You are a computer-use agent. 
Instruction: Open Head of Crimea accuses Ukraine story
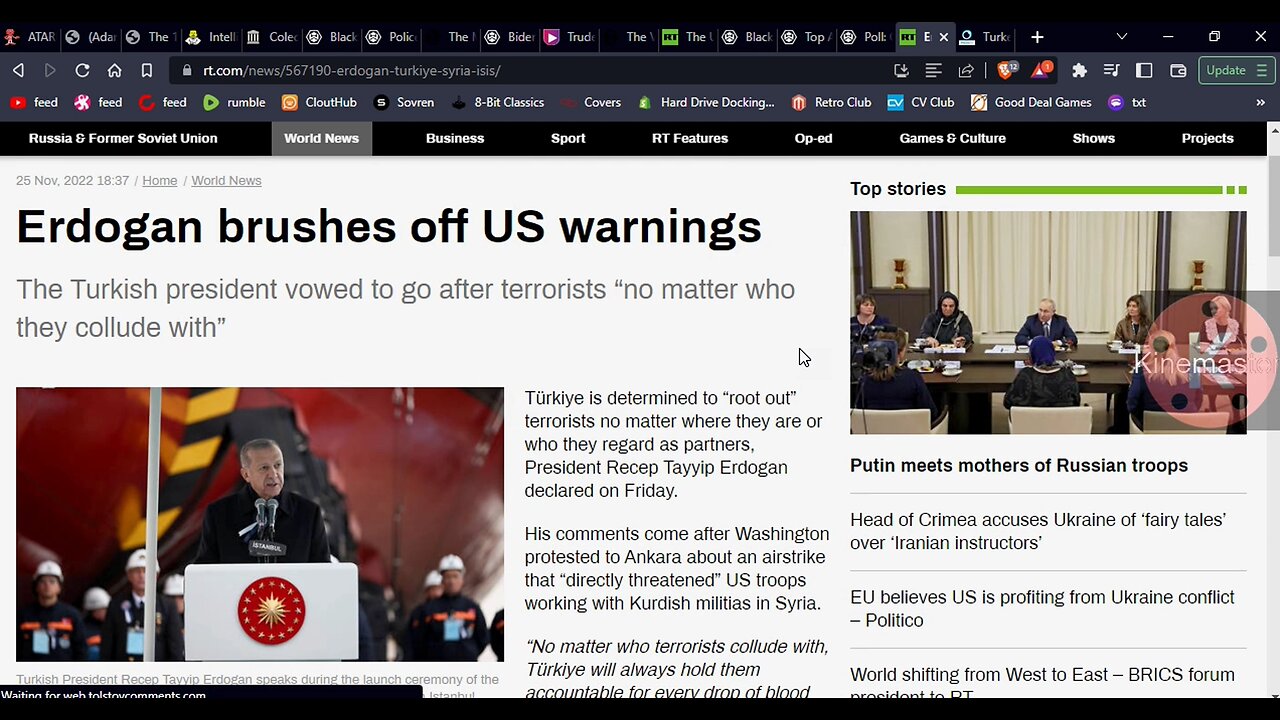(1038, 531)
